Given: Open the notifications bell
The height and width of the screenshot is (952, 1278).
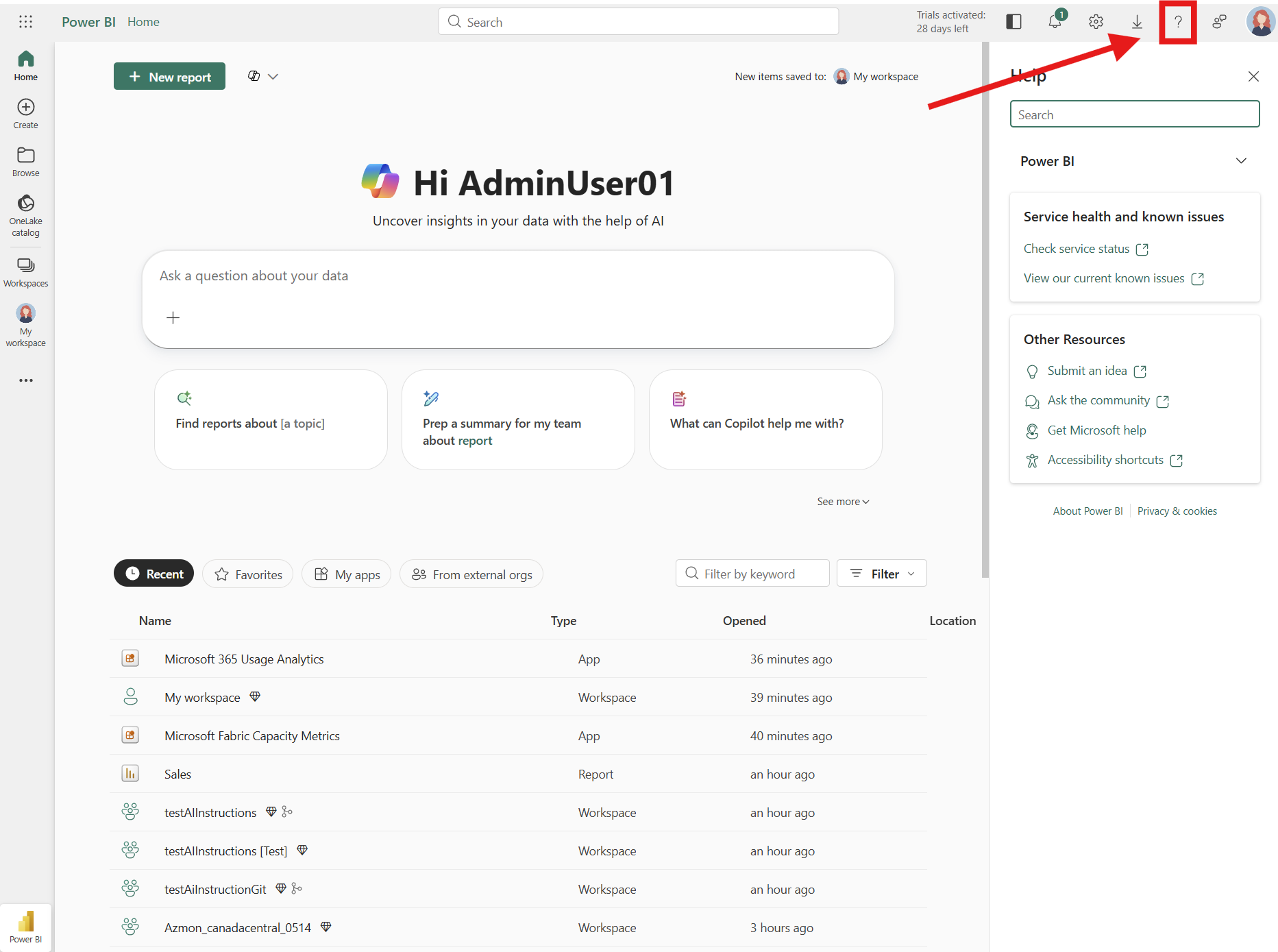Looking at the screenshot, I should click(1055, 22).
